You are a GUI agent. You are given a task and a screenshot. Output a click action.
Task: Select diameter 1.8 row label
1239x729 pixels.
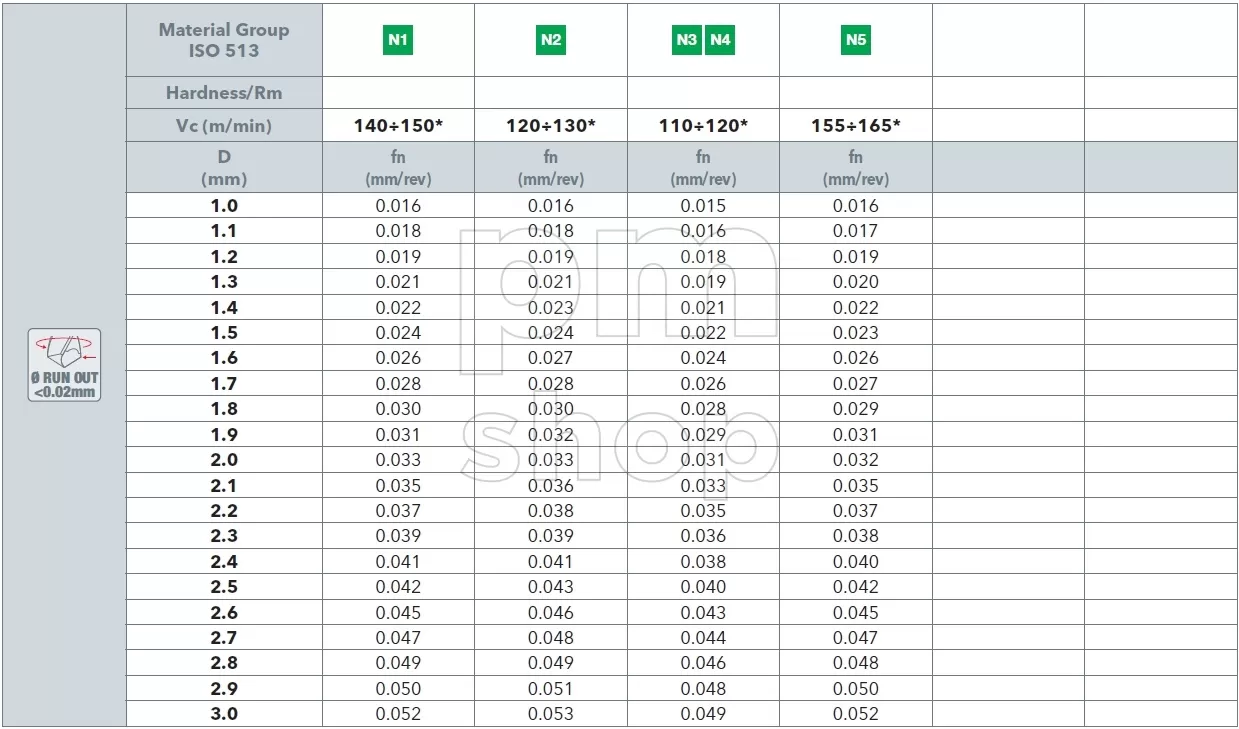pos(224,409)
